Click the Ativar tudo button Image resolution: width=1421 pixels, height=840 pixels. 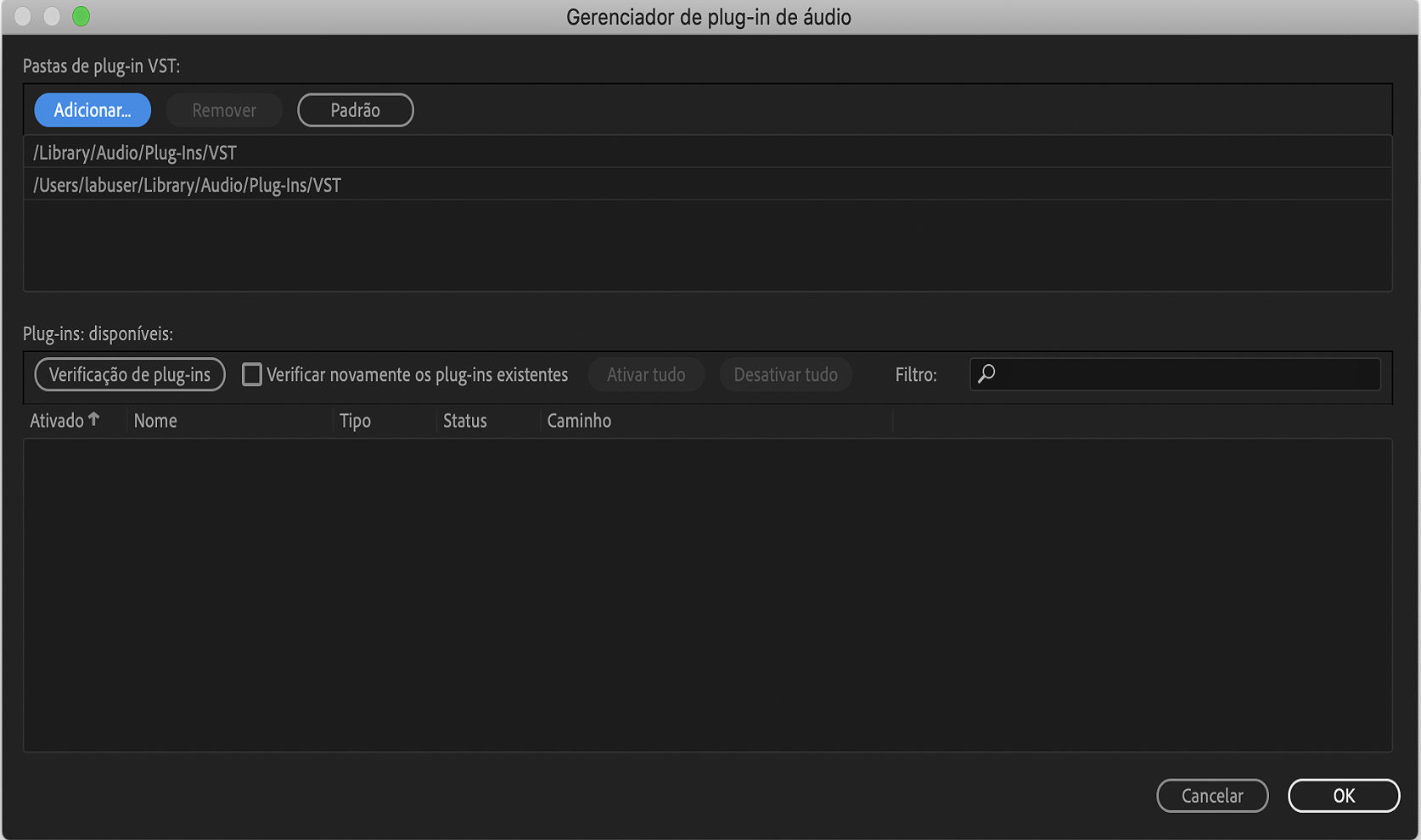[646, 374]
